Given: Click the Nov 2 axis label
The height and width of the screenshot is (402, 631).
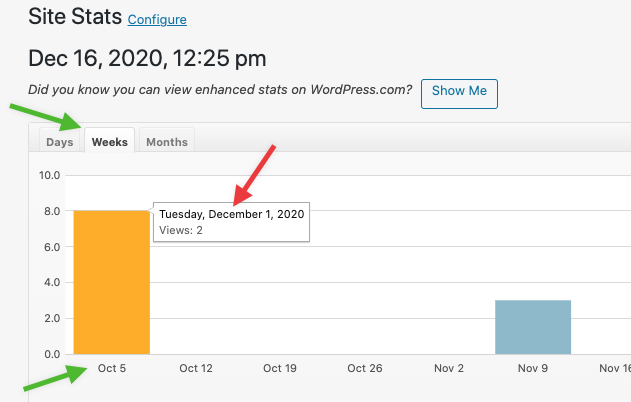Looking at the screenshot, I should coord(449,368).
